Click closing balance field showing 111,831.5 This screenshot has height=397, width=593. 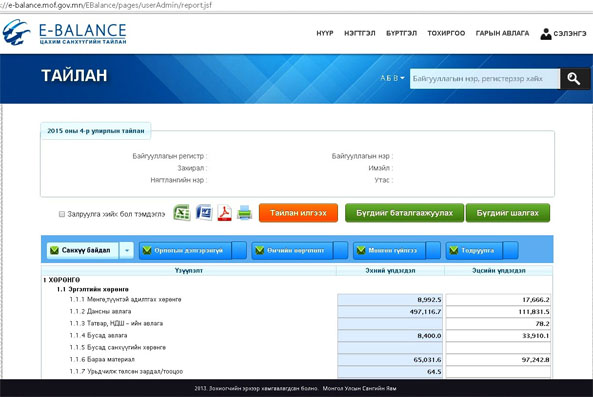(x=498, y=312)
